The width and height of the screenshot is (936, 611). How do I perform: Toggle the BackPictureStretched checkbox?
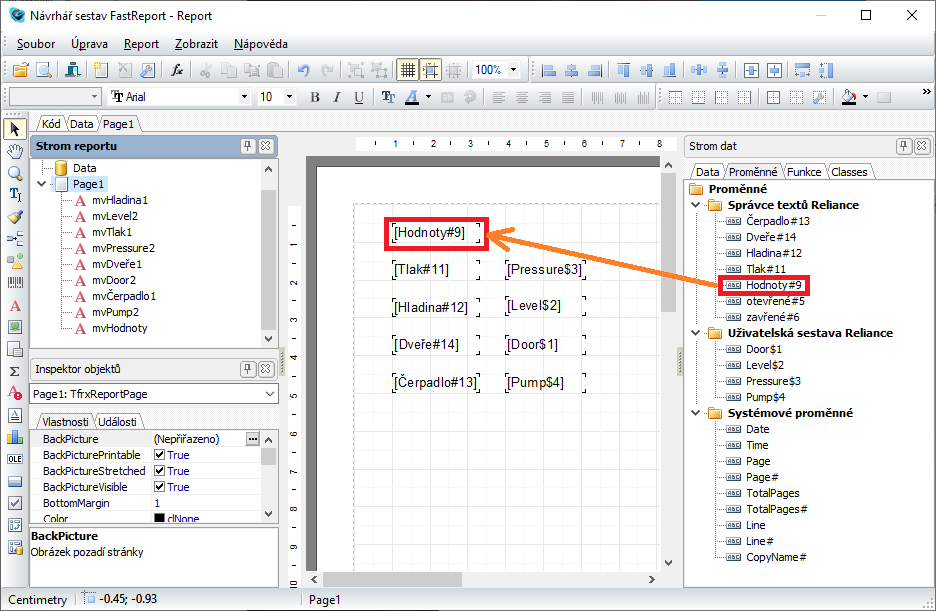[159, 471]
